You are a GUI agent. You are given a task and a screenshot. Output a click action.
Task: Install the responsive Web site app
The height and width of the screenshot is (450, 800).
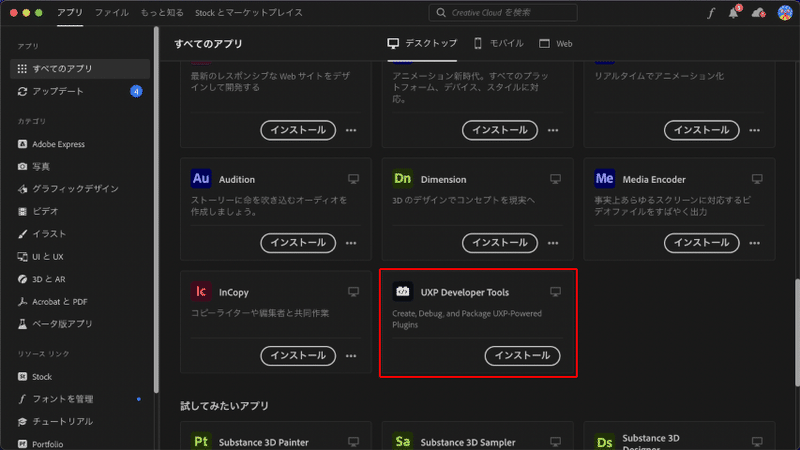pyautogui.click(x=298, y=130)
